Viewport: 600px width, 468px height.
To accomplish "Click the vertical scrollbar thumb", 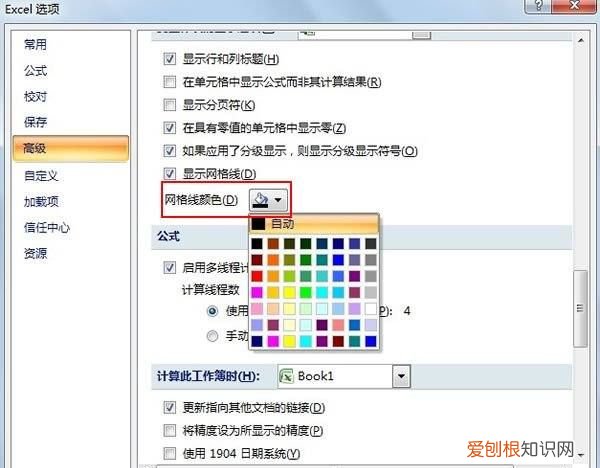I will click(x=580, y=308).
